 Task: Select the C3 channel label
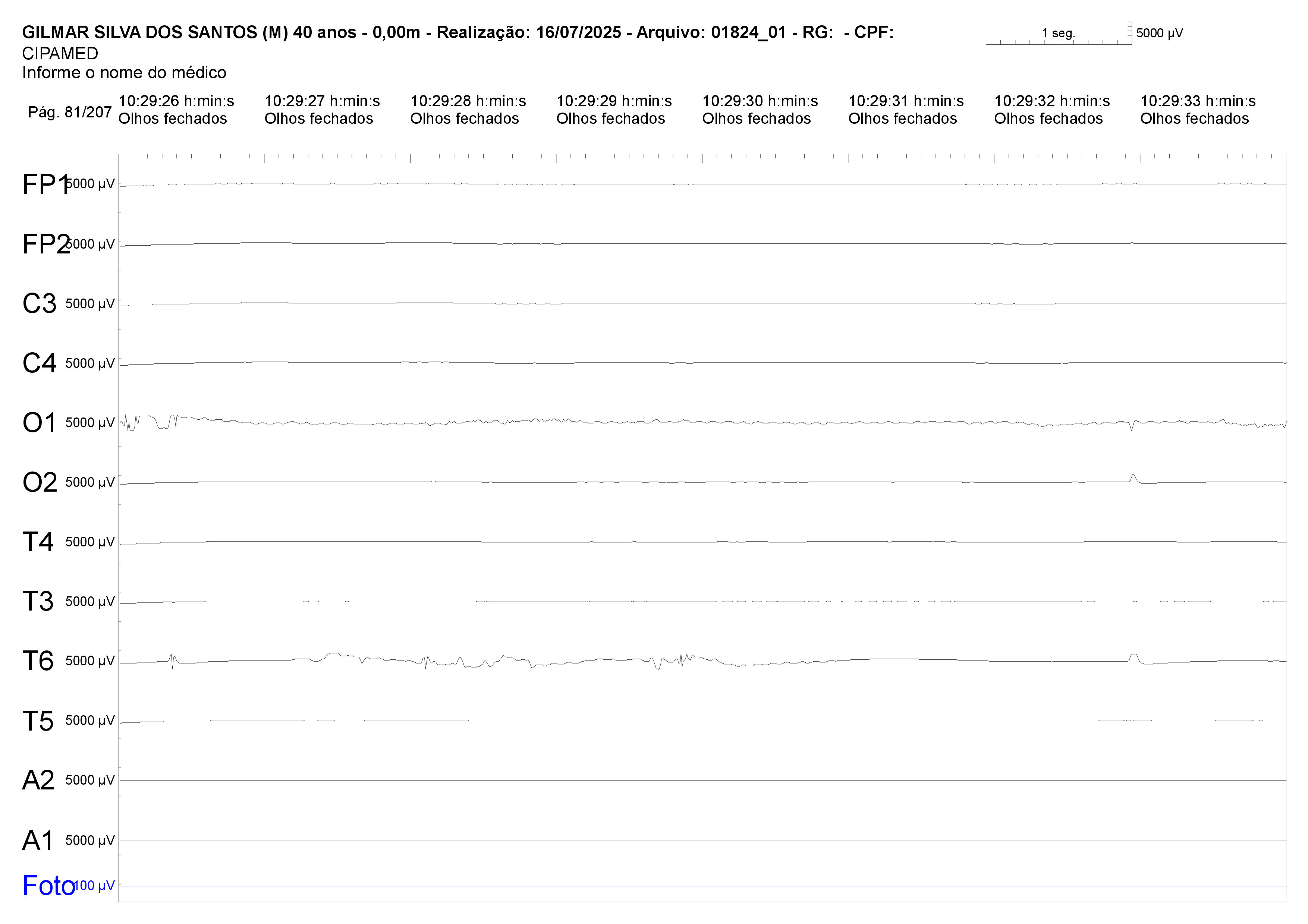point(39,303)
